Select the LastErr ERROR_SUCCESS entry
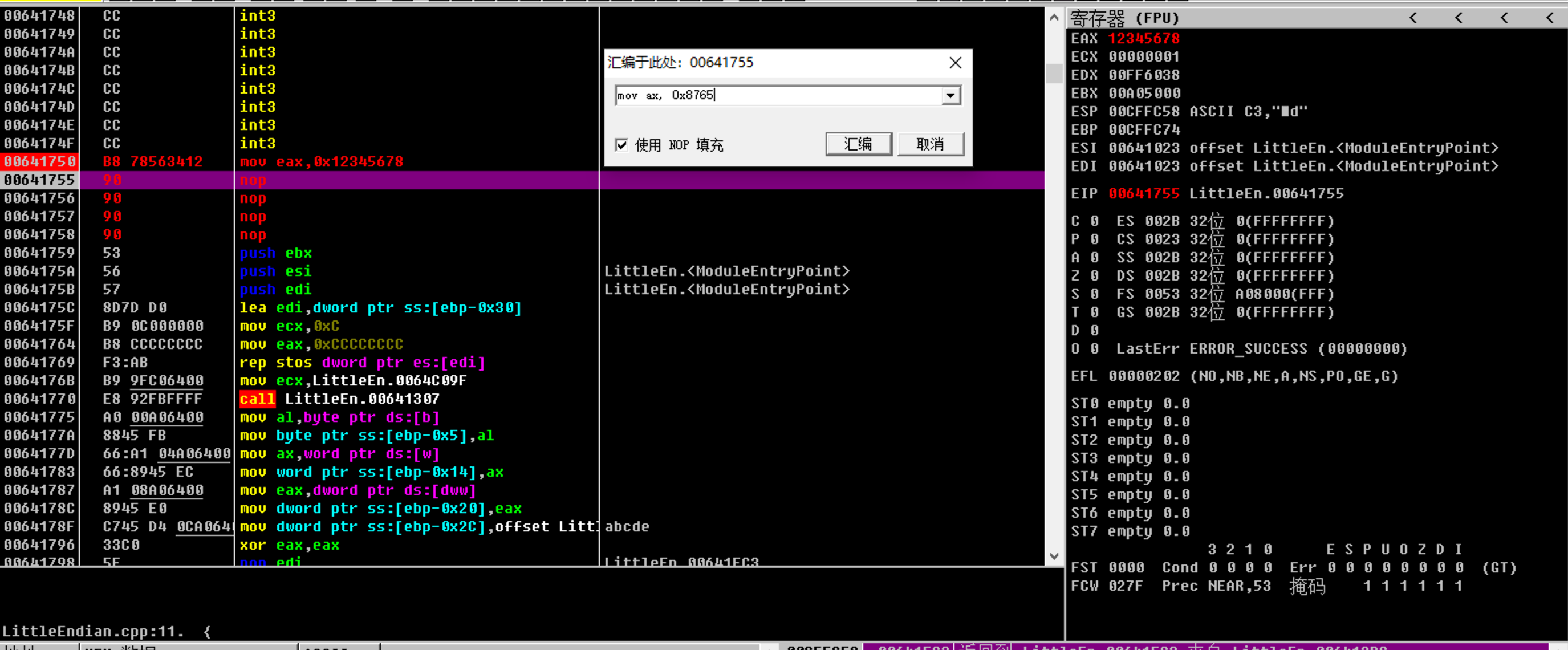The image size is (1568, 650). [x=1261, y=350]
